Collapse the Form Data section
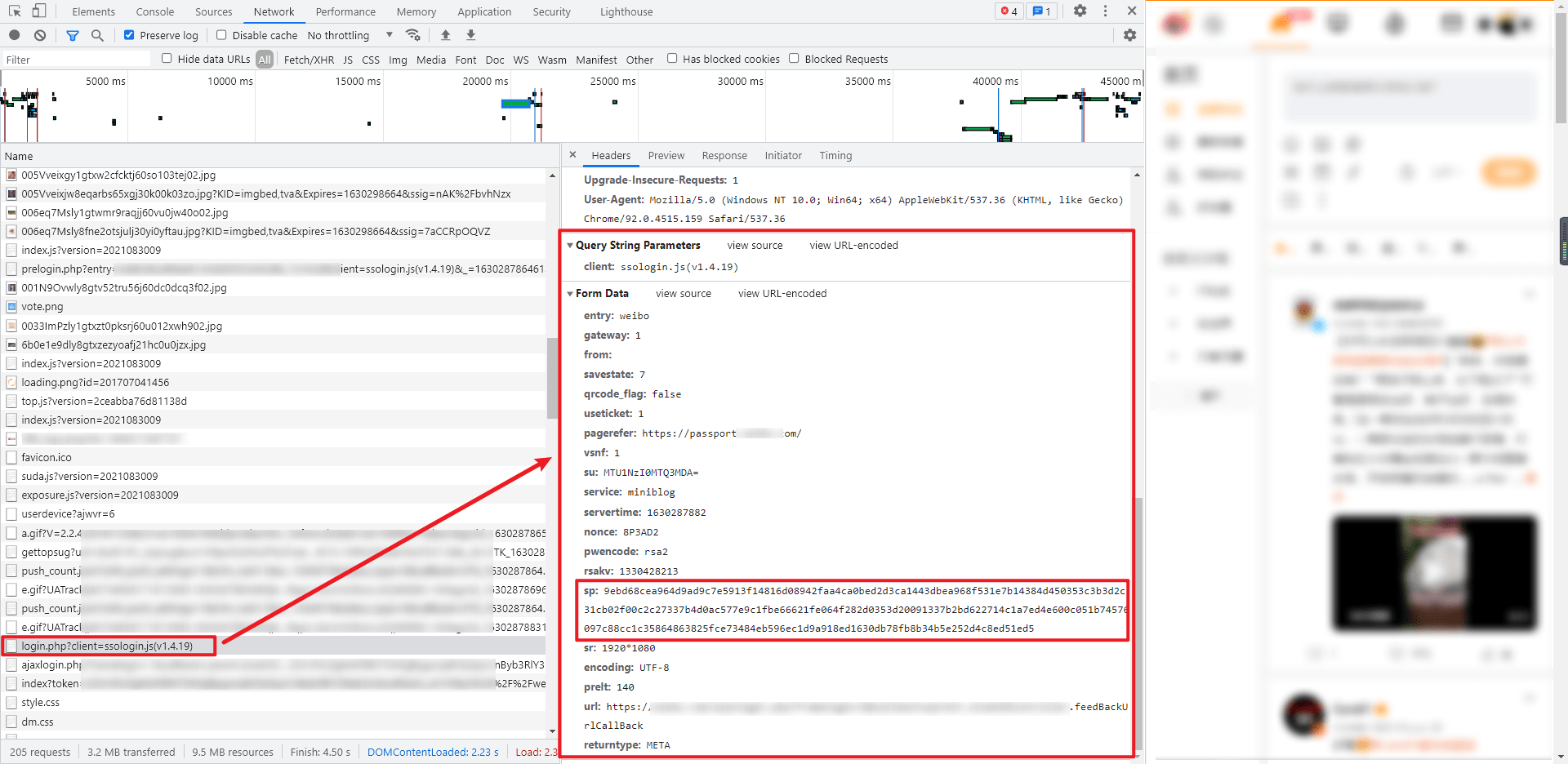The width and height of the screenshot is (1568, 764). (570, 293)
